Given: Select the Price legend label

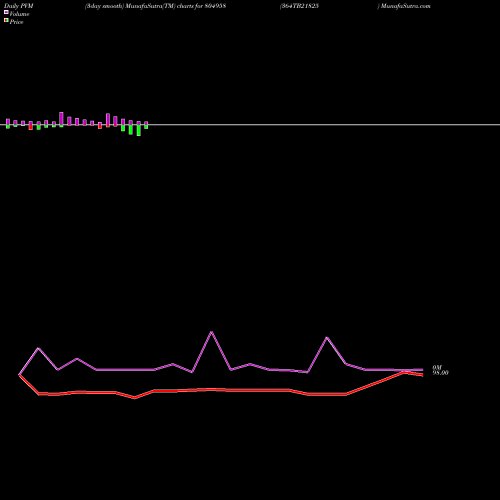Looking at the screenshot, I should (16, 22).
